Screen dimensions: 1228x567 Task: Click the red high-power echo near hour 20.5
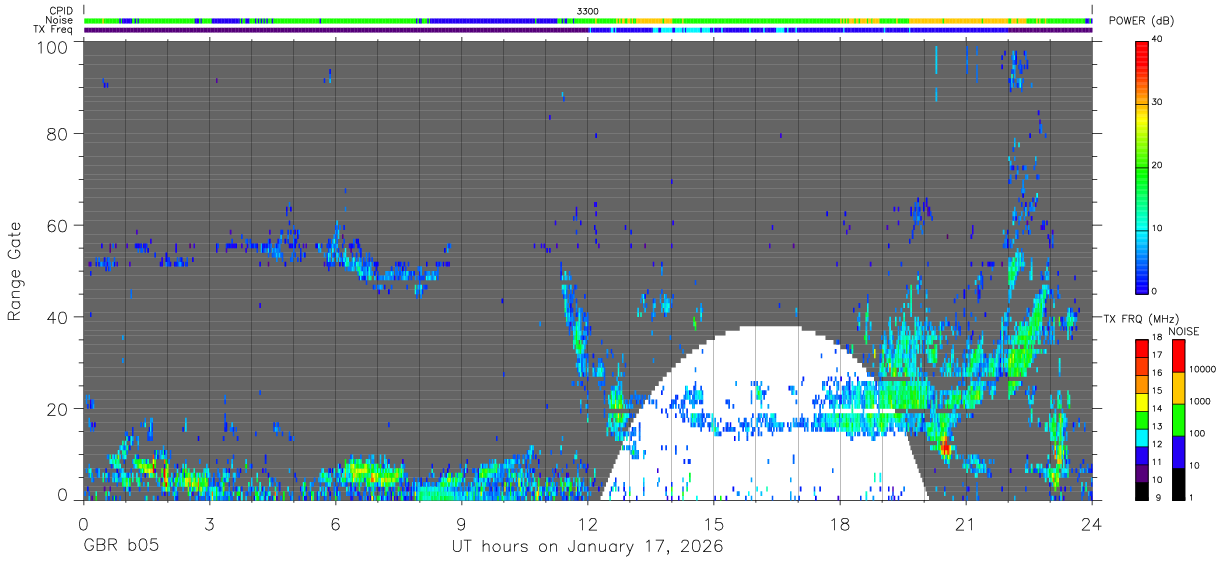pos(944,448)
